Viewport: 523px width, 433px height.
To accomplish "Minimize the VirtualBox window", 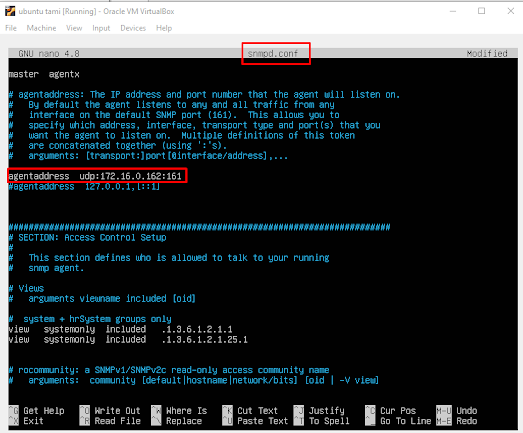I will pos(453,11).
